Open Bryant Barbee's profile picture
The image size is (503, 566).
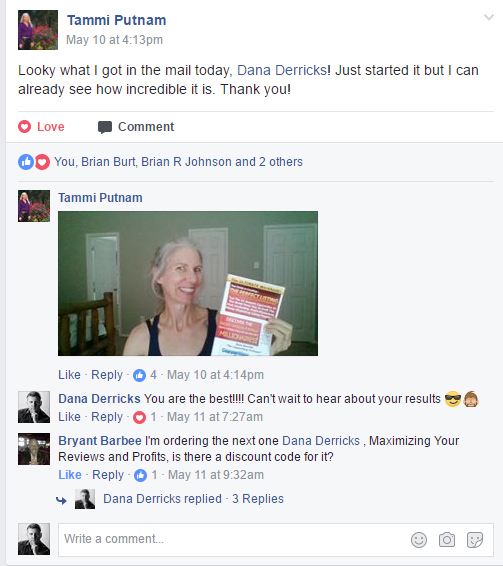point(34,449)
